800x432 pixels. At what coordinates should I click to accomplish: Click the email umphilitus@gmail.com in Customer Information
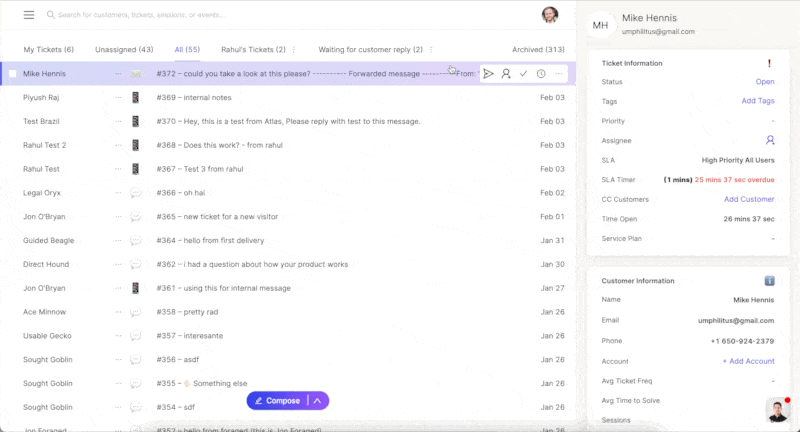(x=736, y=320)
